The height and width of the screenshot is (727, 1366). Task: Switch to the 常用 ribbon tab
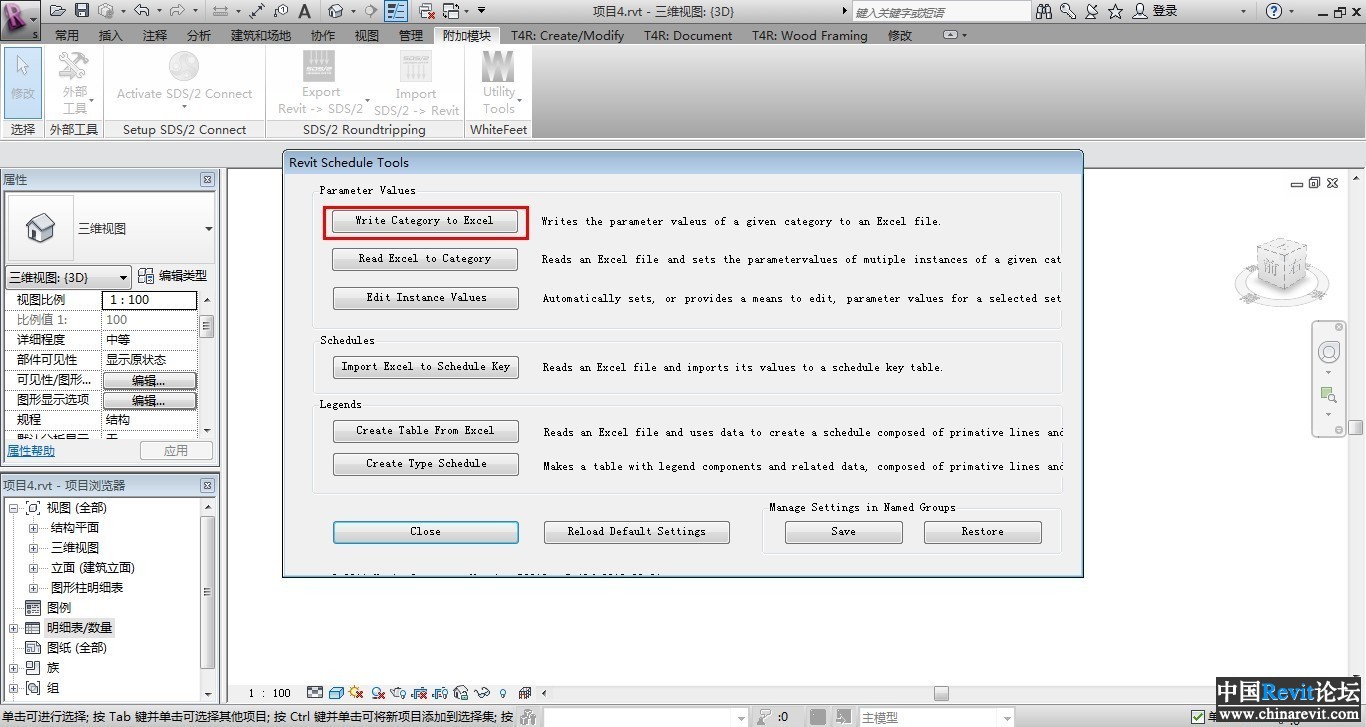pyautogui.click(x=67, y=35)
